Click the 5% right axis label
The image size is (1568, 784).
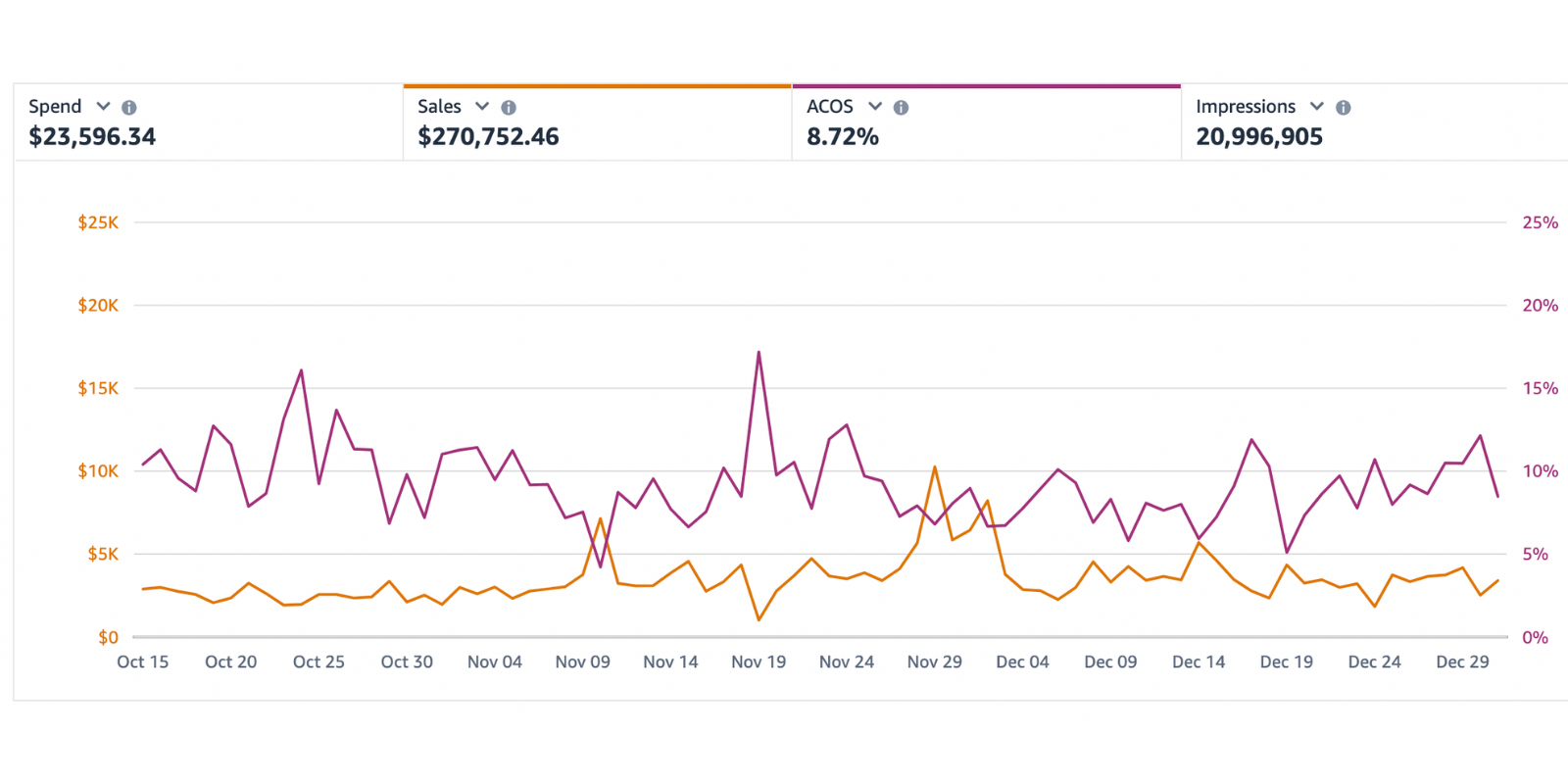[1535, 555]
